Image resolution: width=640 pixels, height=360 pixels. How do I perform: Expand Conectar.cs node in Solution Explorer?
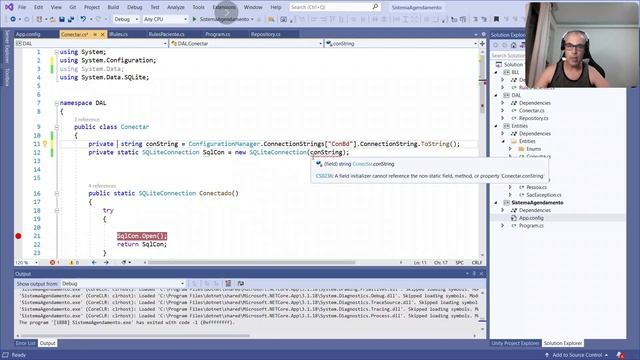click(x=503, y=111)
